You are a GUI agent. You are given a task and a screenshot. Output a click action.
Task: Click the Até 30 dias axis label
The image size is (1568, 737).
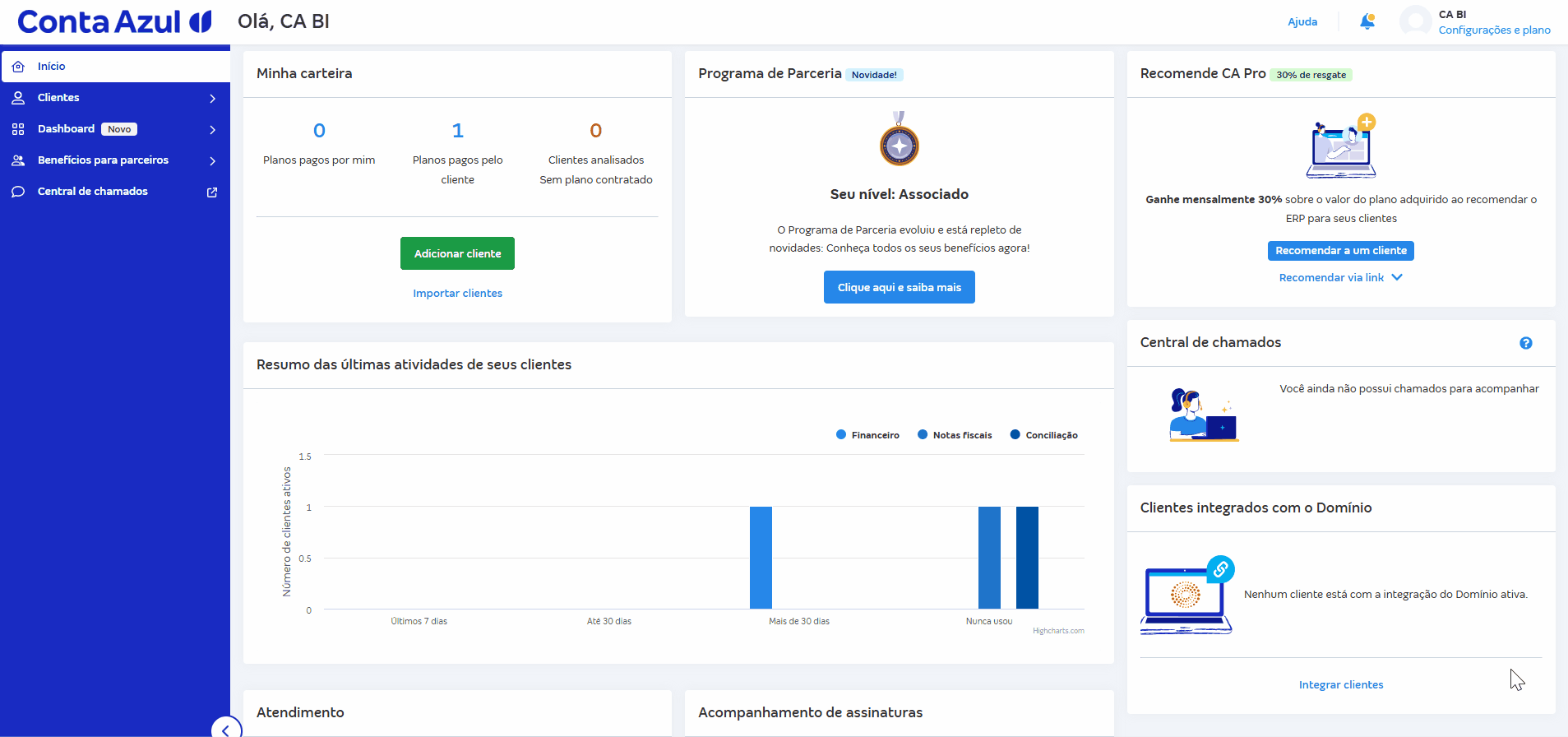609,621
